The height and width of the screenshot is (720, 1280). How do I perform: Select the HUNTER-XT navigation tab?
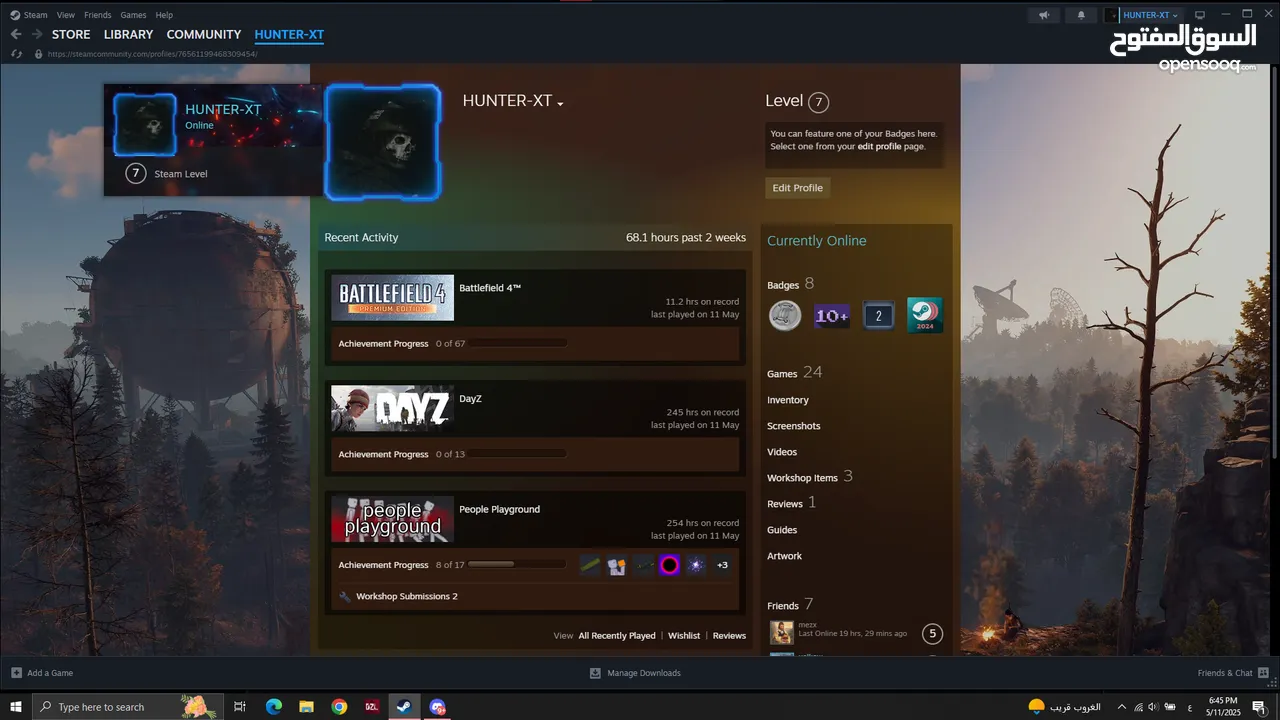[x=289, y=34]
